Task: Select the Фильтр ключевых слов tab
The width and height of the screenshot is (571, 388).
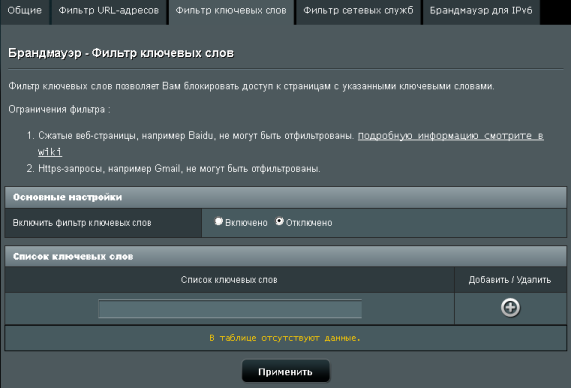Action: (x=231, y=11)
